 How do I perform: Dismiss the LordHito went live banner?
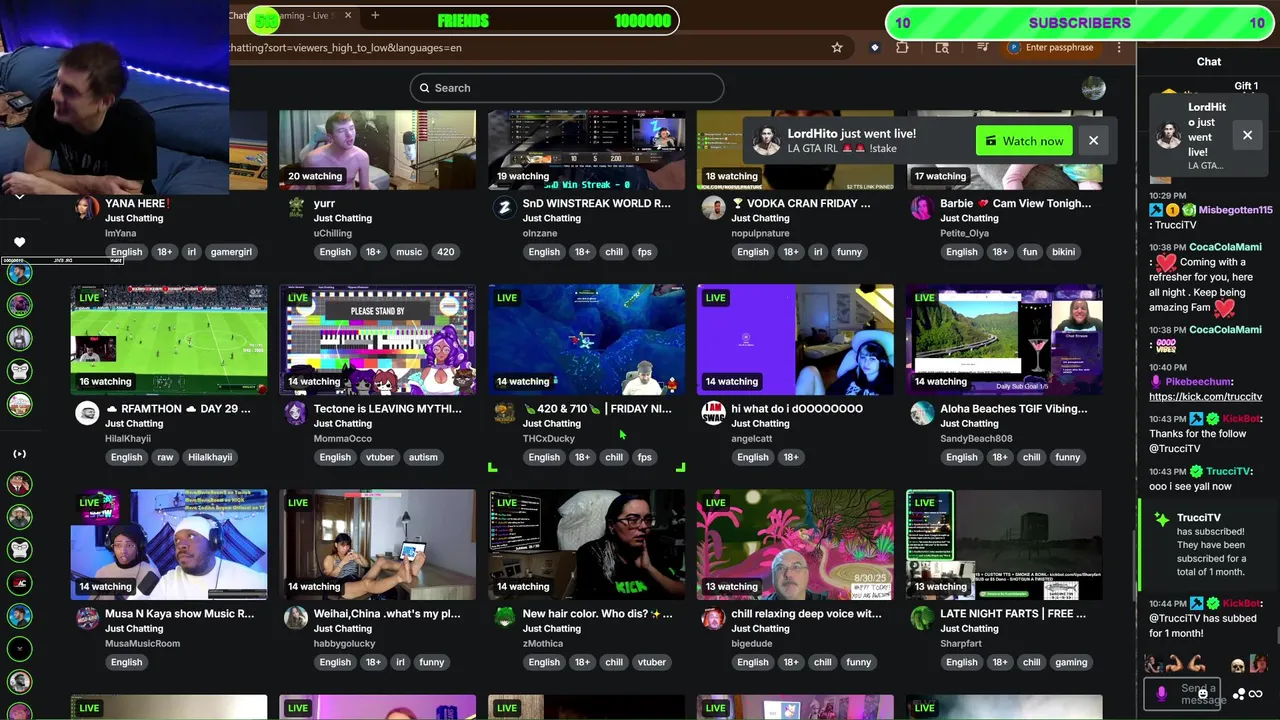tap(1093, 141)
